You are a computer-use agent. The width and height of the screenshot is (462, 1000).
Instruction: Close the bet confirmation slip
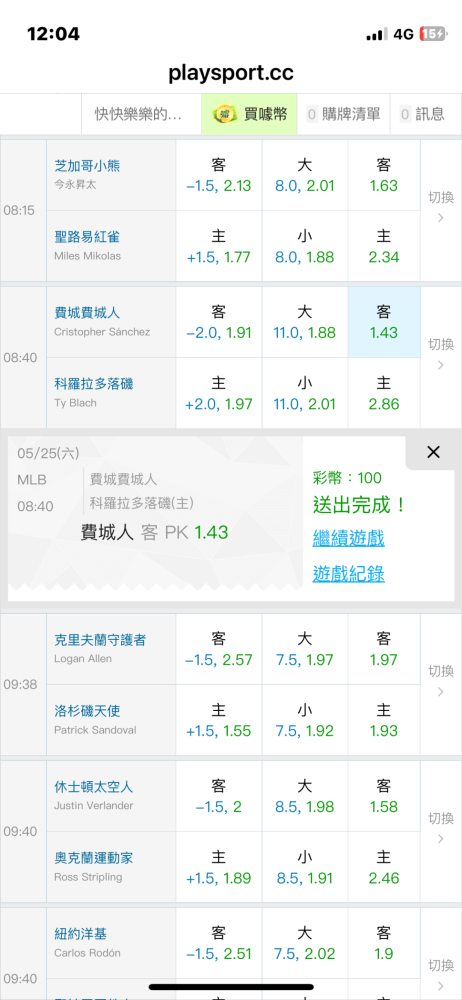click(x=433, y=452)
